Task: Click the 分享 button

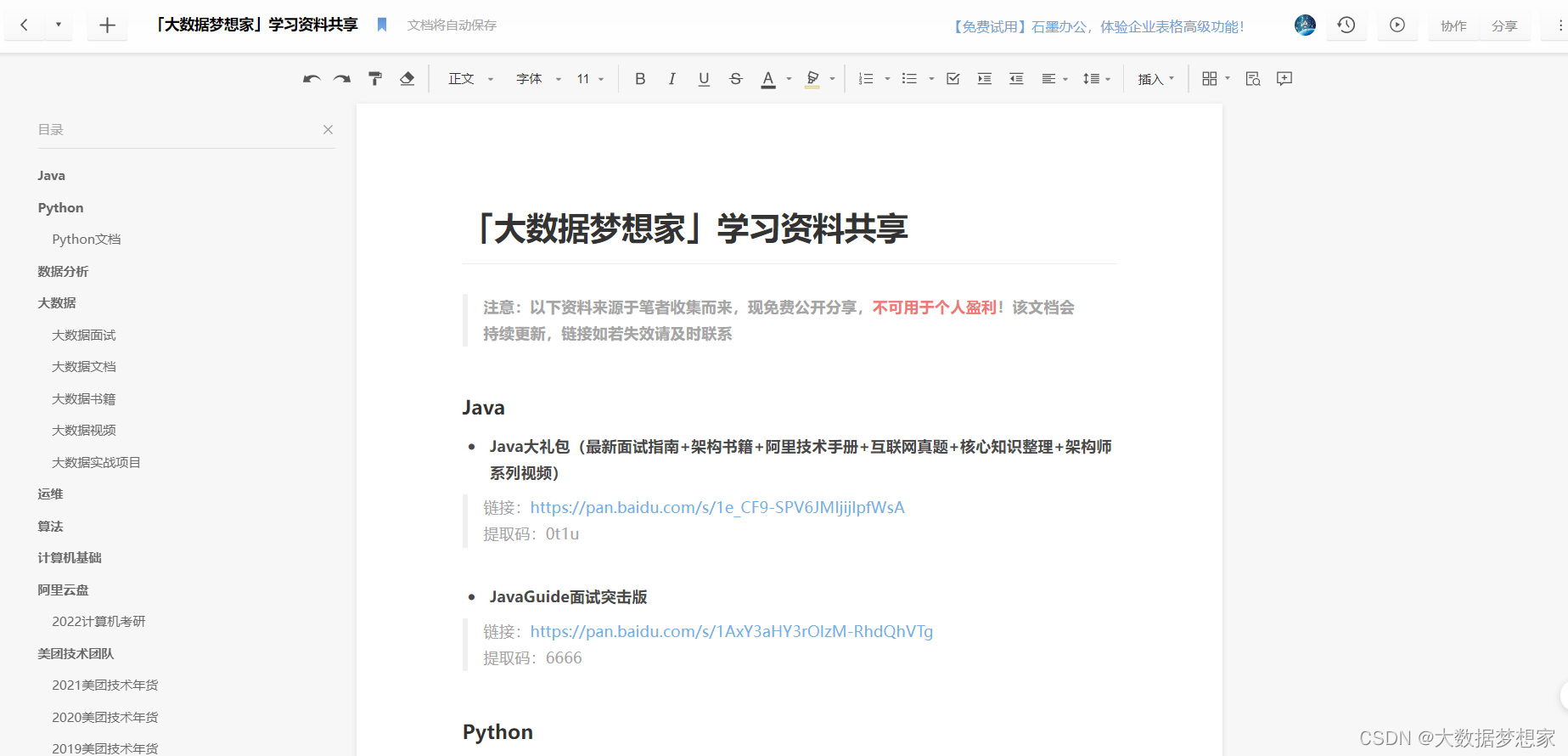Action: coord(1504,25)
